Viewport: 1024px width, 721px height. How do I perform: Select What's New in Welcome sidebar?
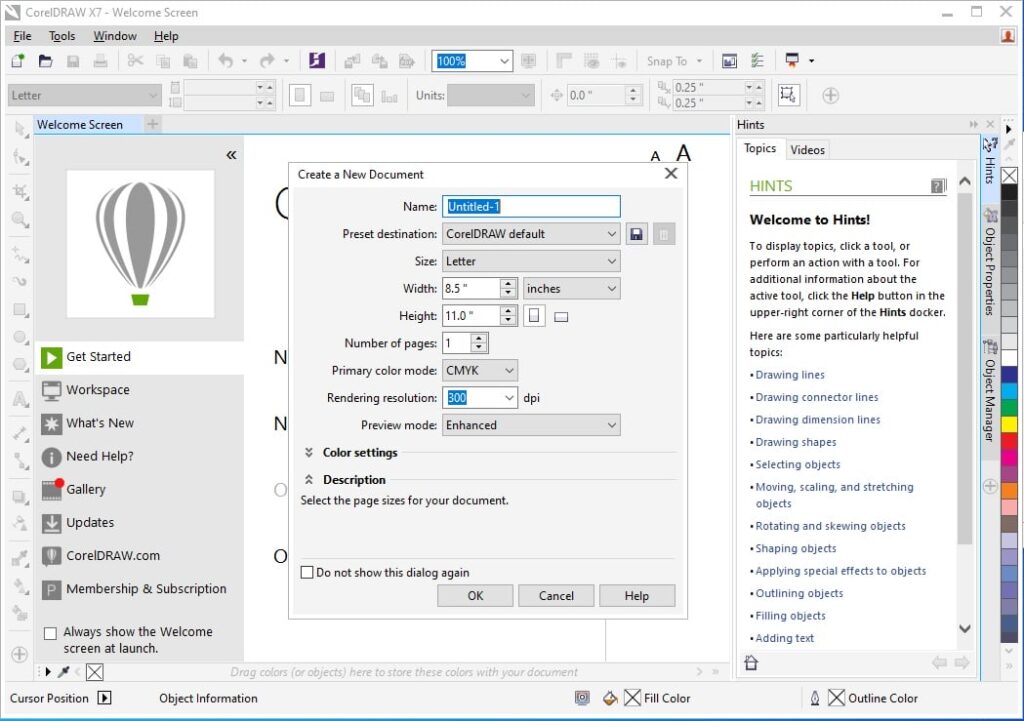coord(140,423)
